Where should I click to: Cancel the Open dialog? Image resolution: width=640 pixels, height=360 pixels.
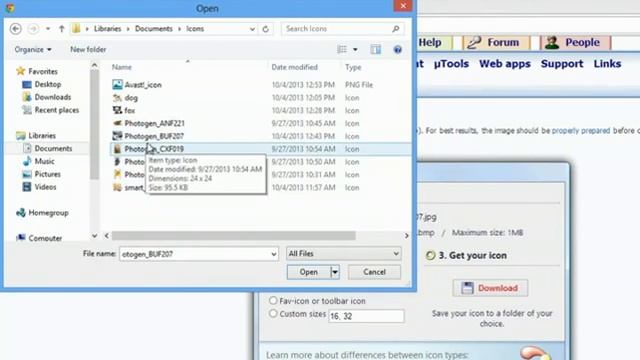tap(374, 272)
